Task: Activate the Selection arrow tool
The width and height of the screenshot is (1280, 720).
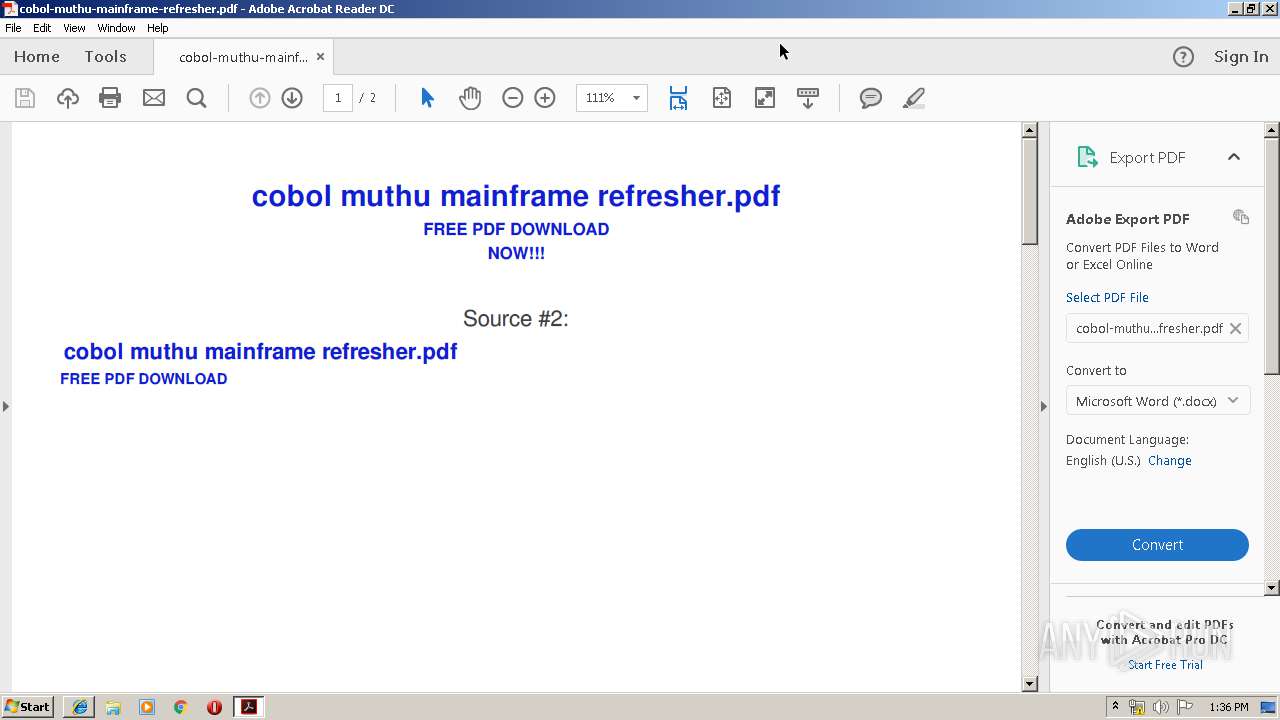Action: pos(427,98)
